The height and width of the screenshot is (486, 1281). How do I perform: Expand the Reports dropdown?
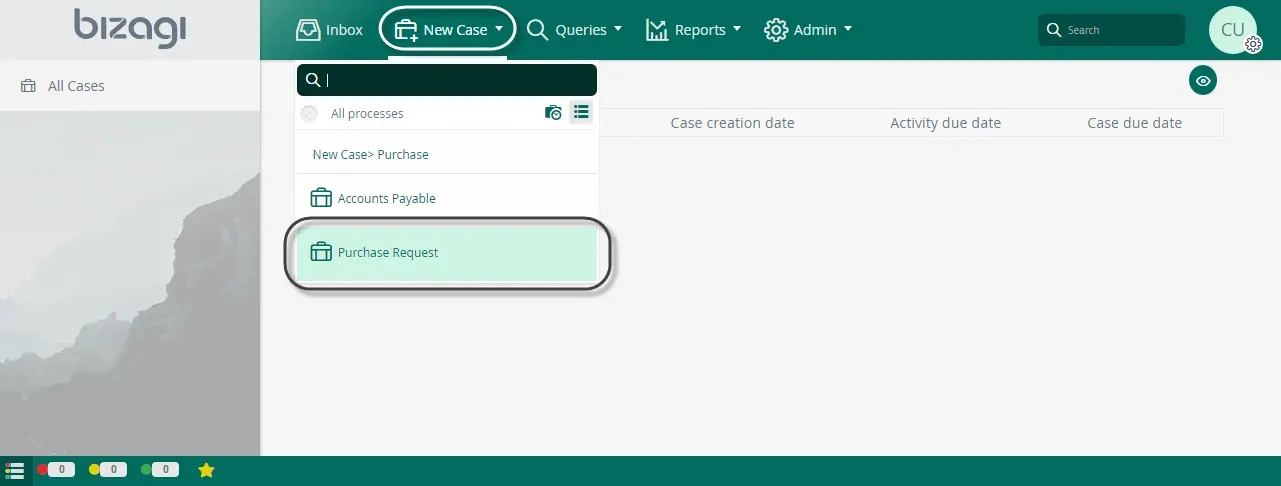pyautogui.click(x=693, y=30)
